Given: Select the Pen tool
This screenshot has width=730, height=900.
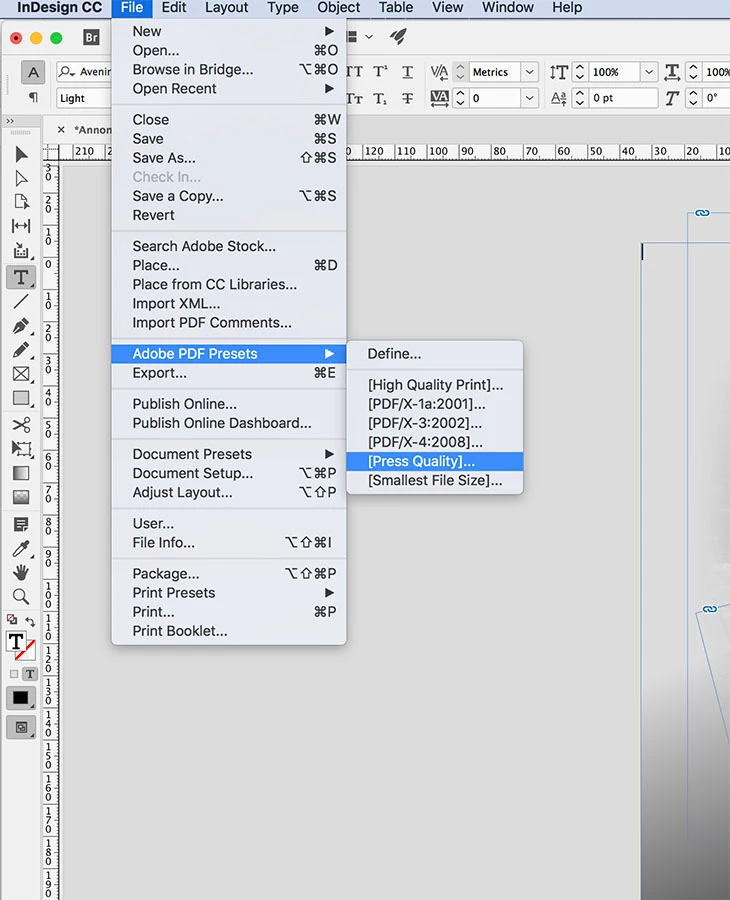Looking at the screenshot, I should [21, 326].
